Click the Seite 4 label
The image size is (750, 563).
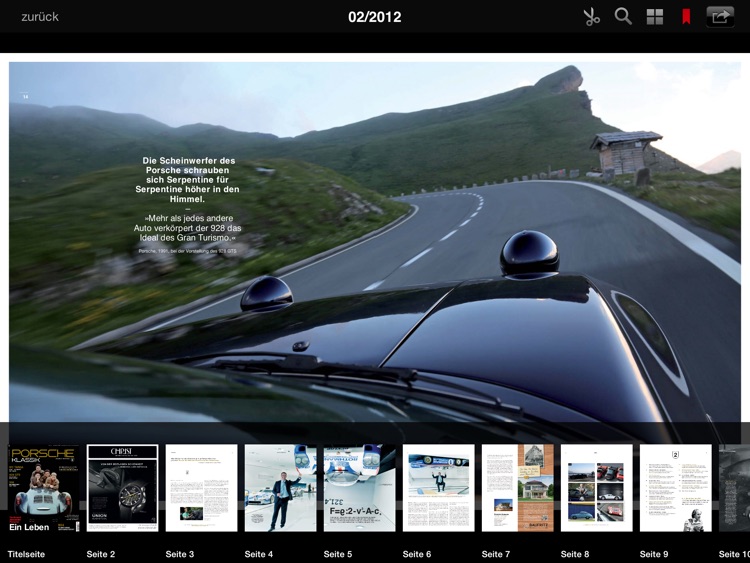259,554
